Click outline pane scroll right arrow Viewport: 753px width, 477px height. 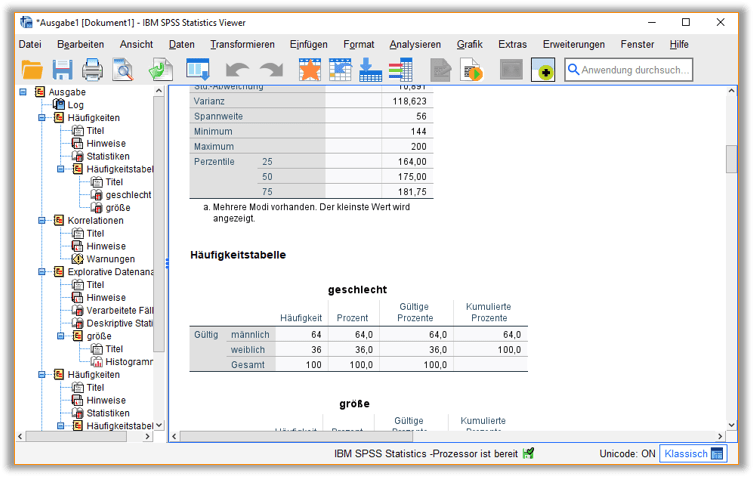click(x=147, y=436)
